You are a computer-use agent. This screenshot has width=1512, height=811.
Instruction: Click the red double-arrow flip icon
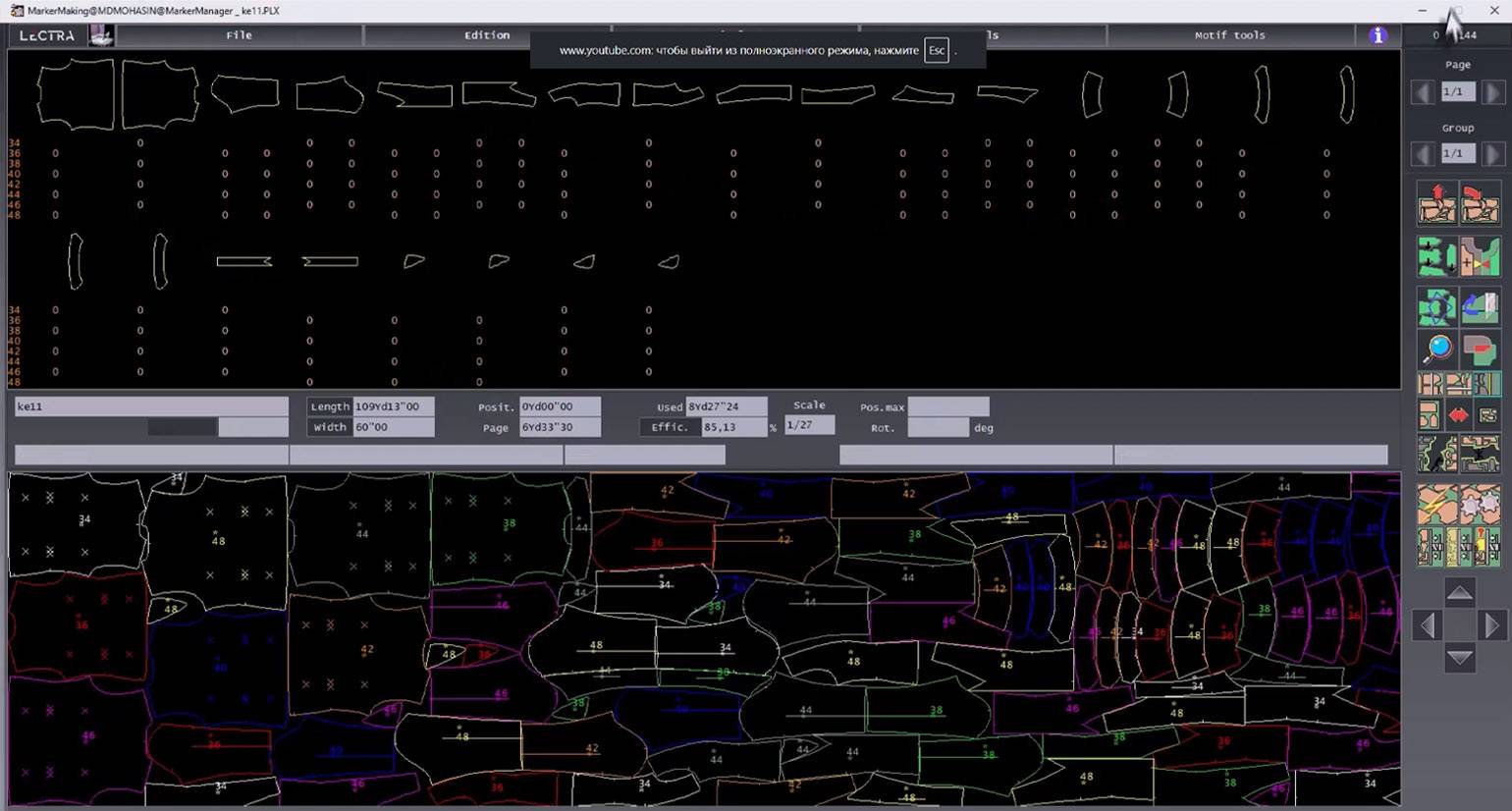tap(1459, 415)
